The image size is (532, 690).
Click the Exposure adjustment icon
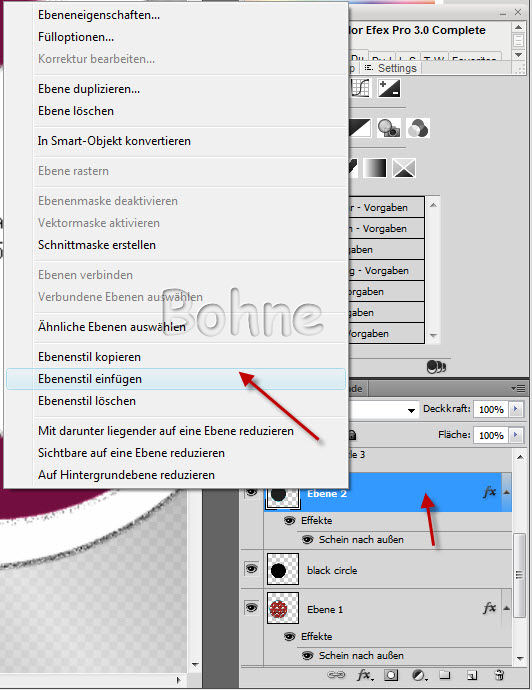389,88
